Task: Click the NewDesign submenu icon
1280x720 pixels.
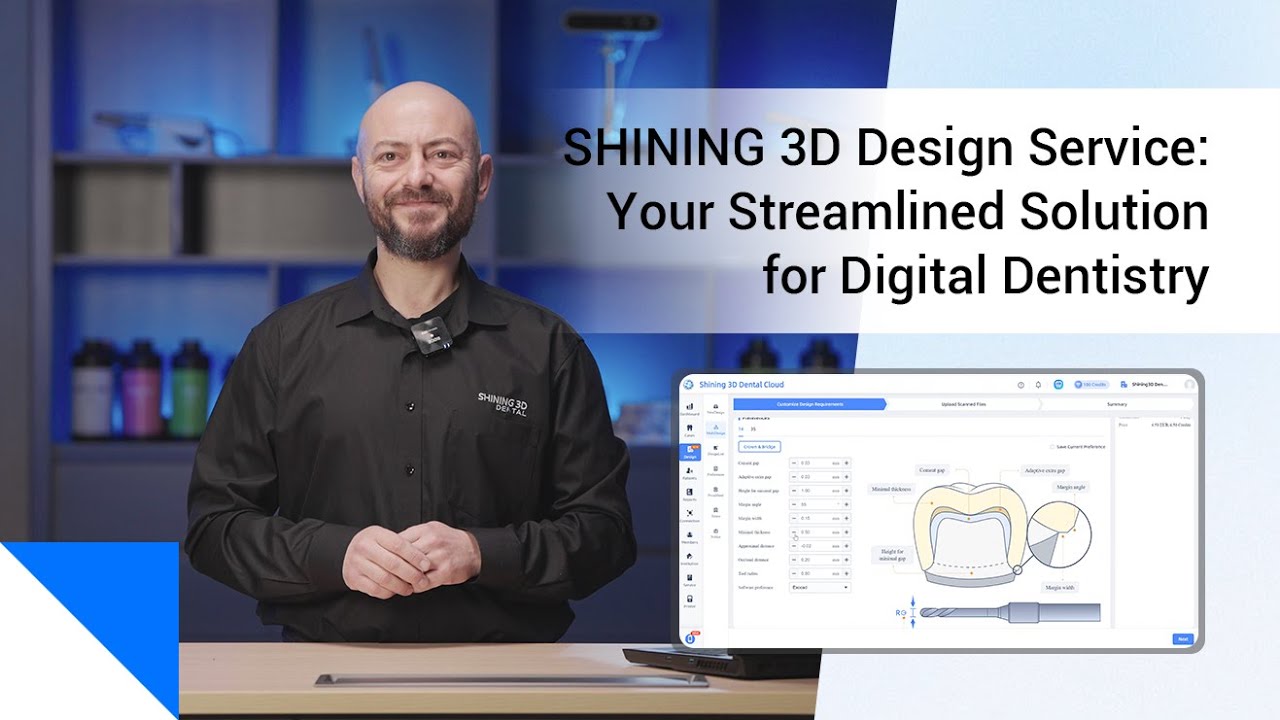Action: 716,409
